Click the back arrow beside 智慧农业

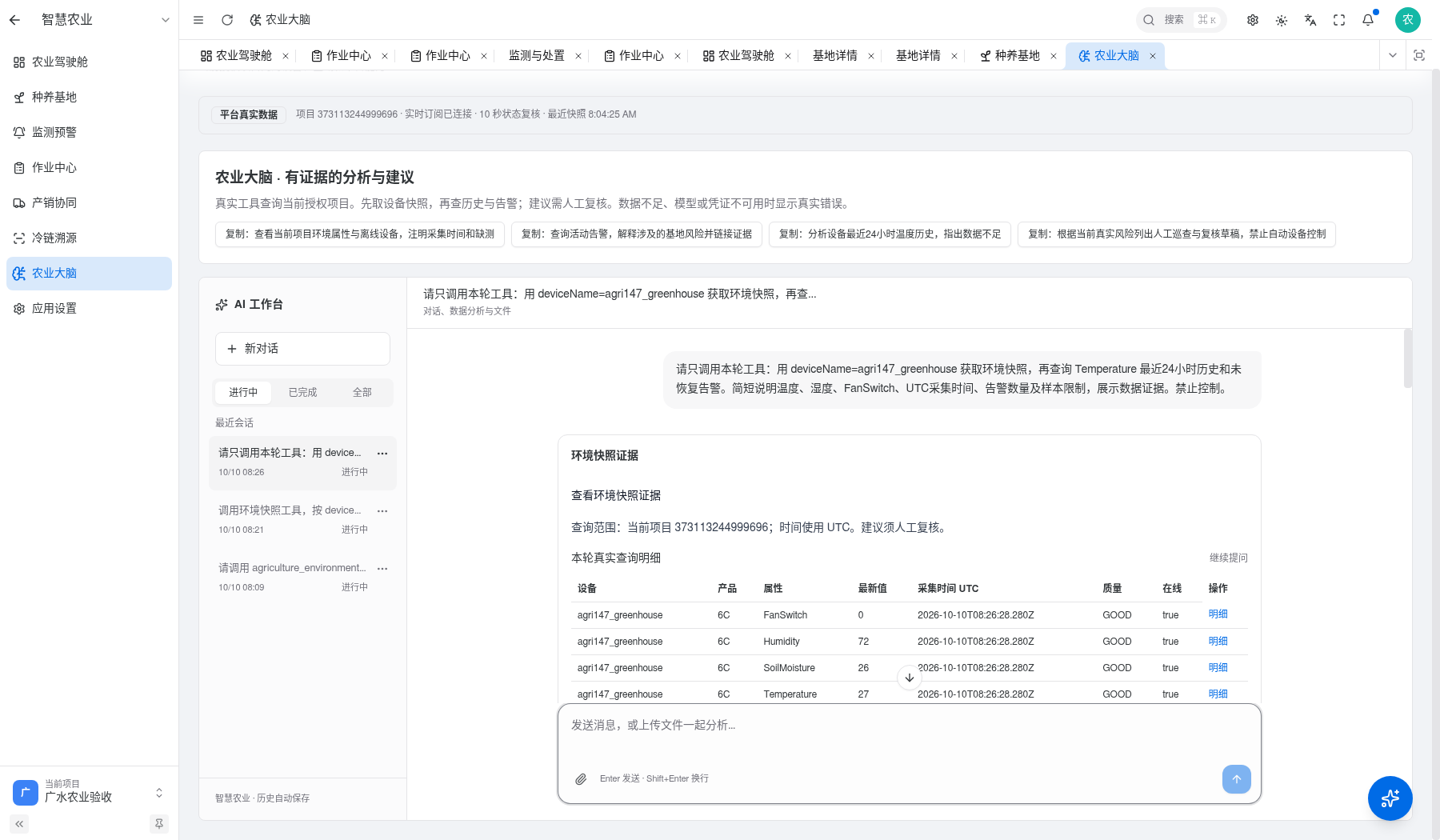tap(15, 20)
